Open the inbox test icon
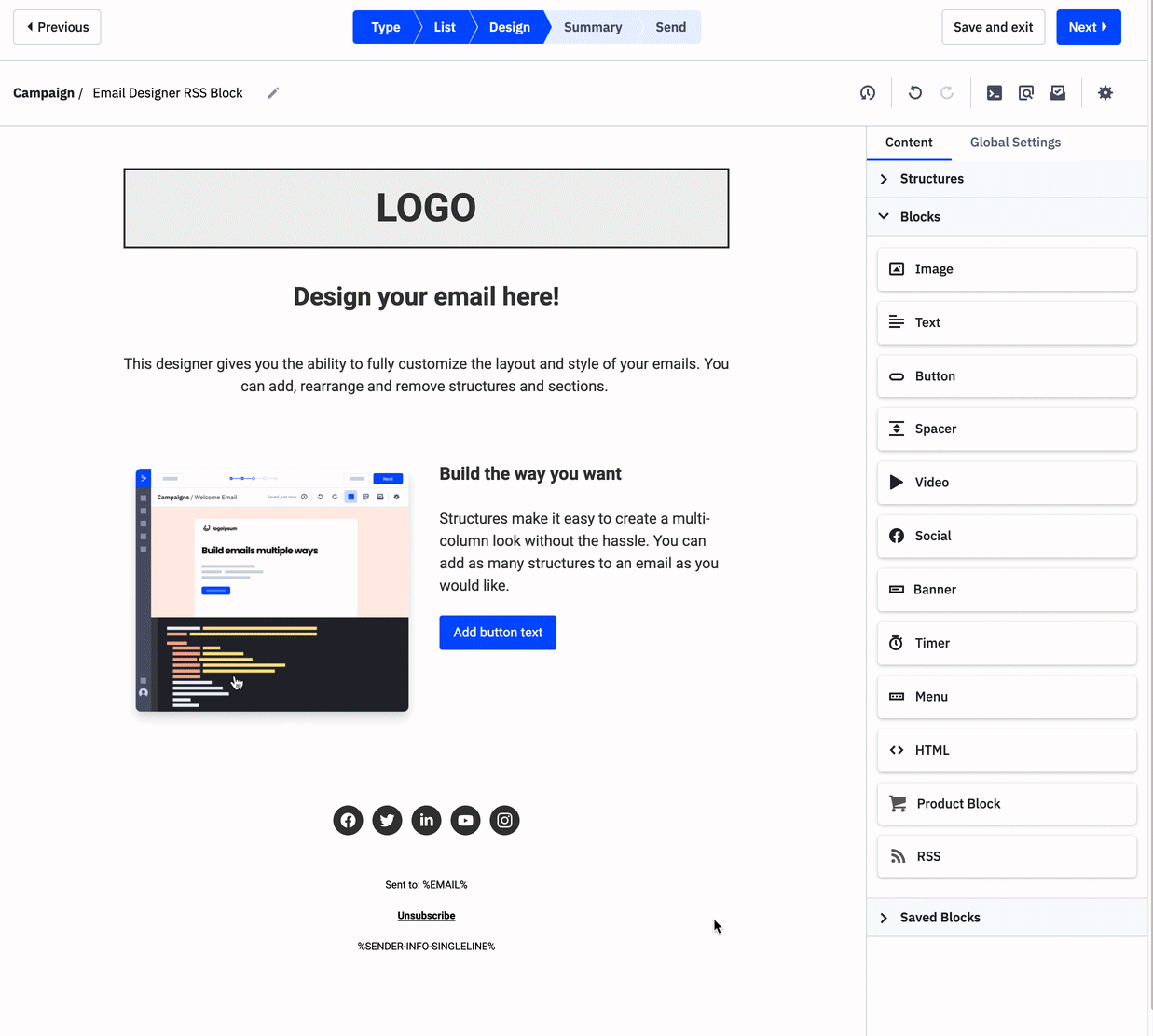Screen dimensions: 1153x1036 [1057, 92]
